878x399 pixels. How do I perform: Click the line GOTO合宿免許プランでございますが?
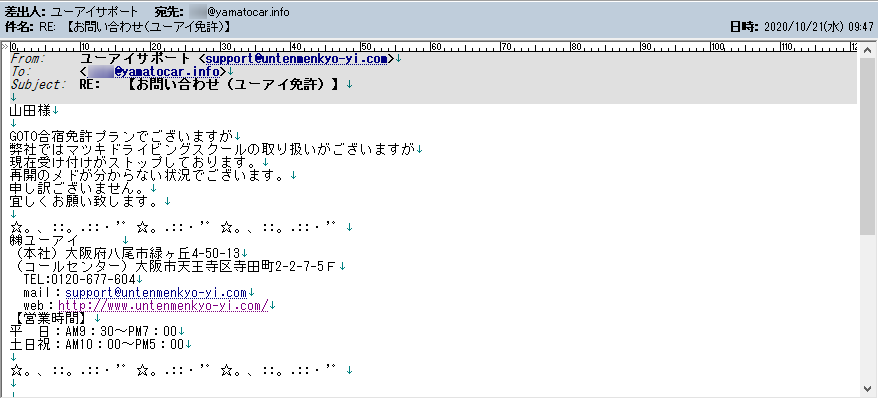122,136
